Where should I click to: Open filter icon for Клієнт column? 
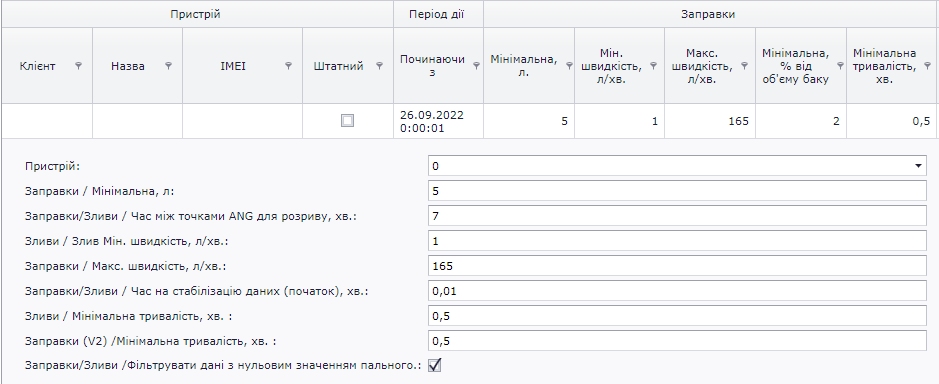pos(78,66)
